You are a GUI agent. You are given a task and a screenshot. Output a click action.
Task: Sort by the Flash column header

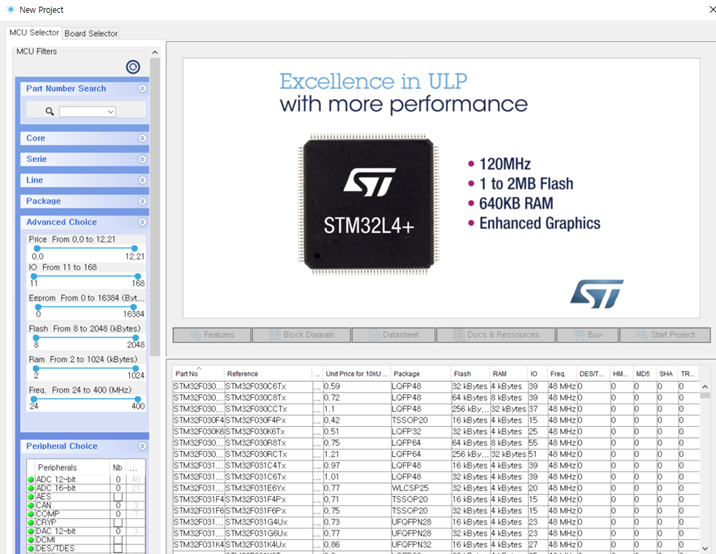pyautogui.click(x=470, y=374)
